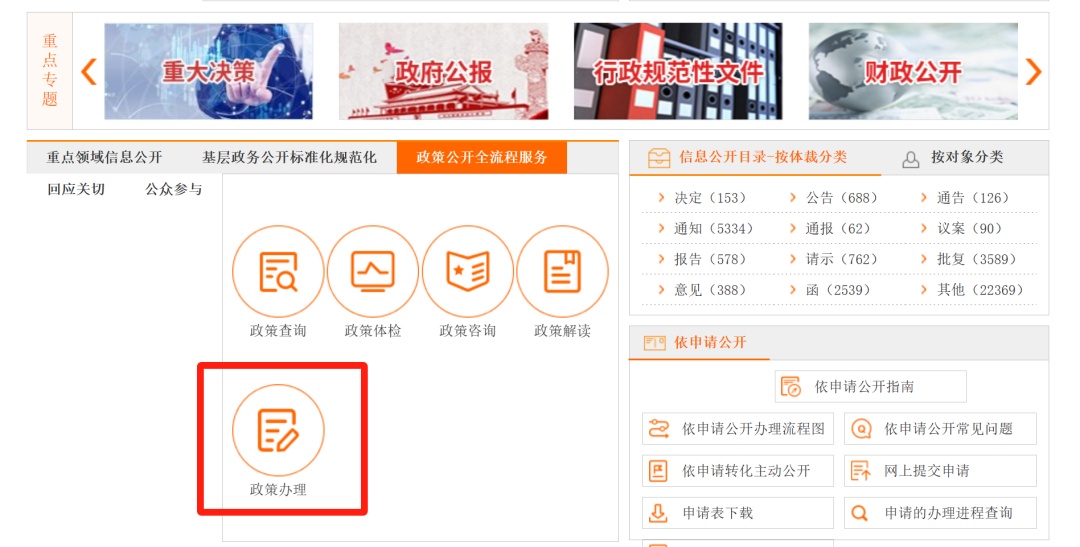The width and height of the screenshot is (1080, 547).
Task: Open 依申请公开常见问题 button
Action: click(940, 429)
